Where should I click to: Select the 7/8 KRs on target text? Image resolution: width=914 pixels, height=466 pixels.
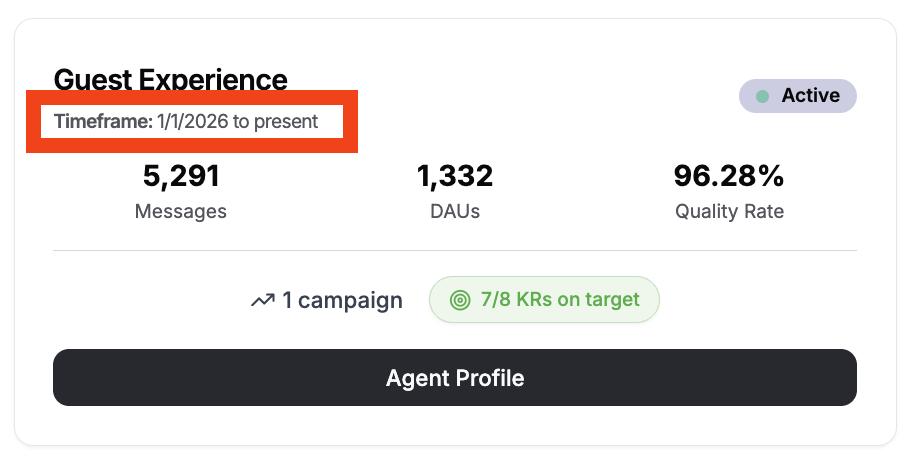559,300
